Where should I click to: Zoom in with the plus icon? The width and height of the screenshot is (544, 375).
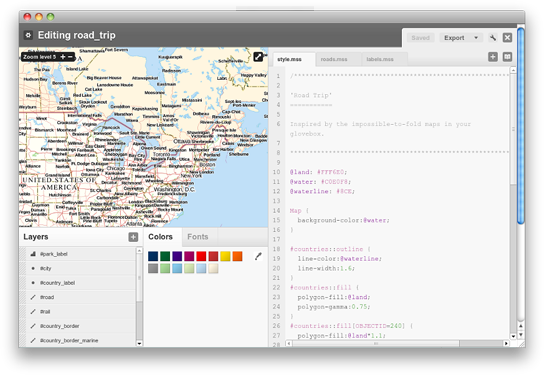point(63,57)
